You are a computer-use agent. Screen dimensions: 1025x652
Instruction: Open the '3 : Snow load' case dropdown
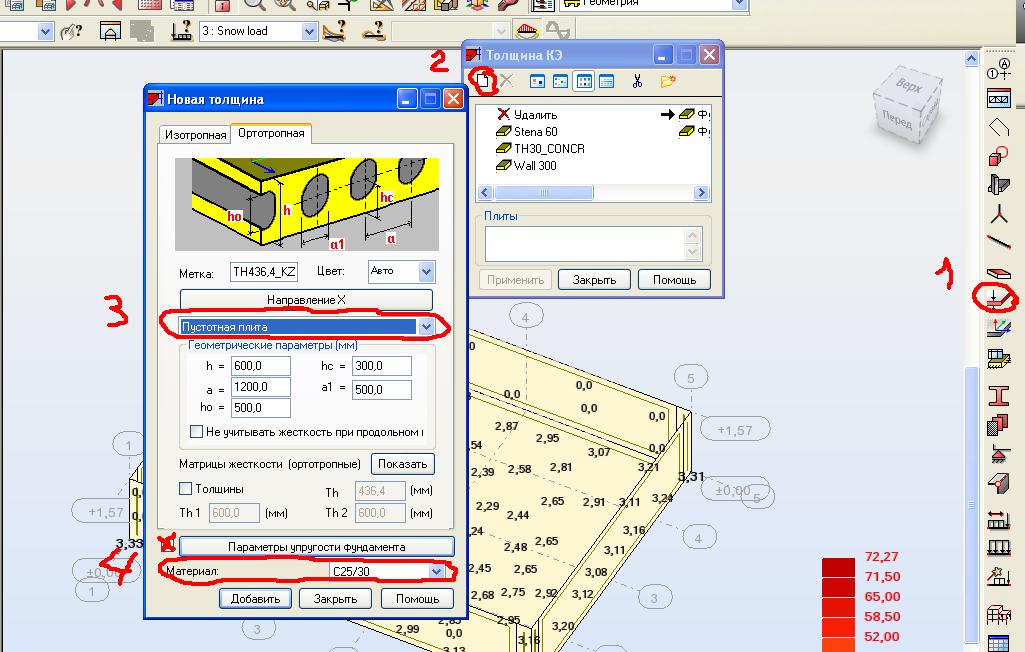tap(307, 31)
